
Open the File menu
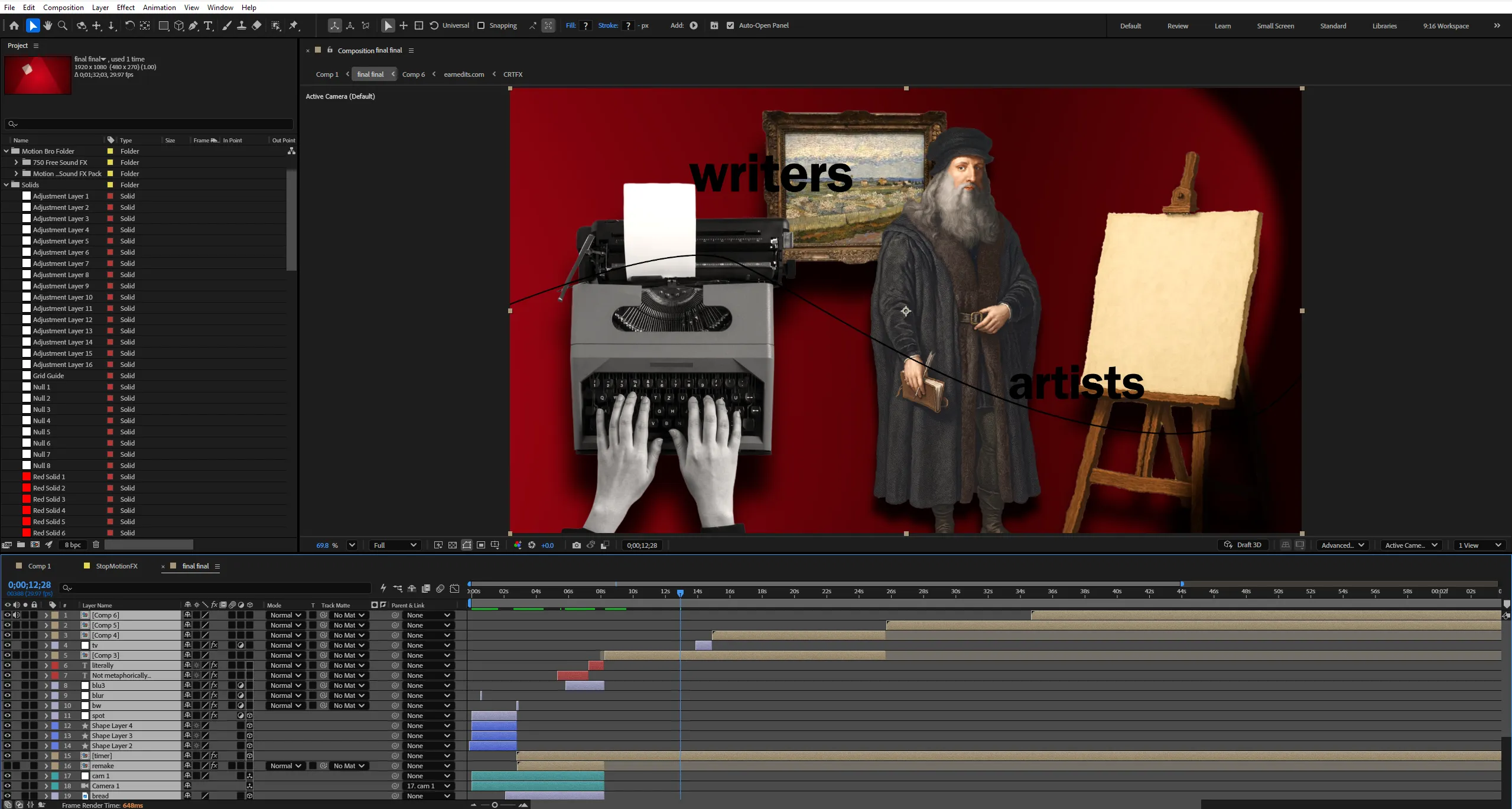point(9,7)
